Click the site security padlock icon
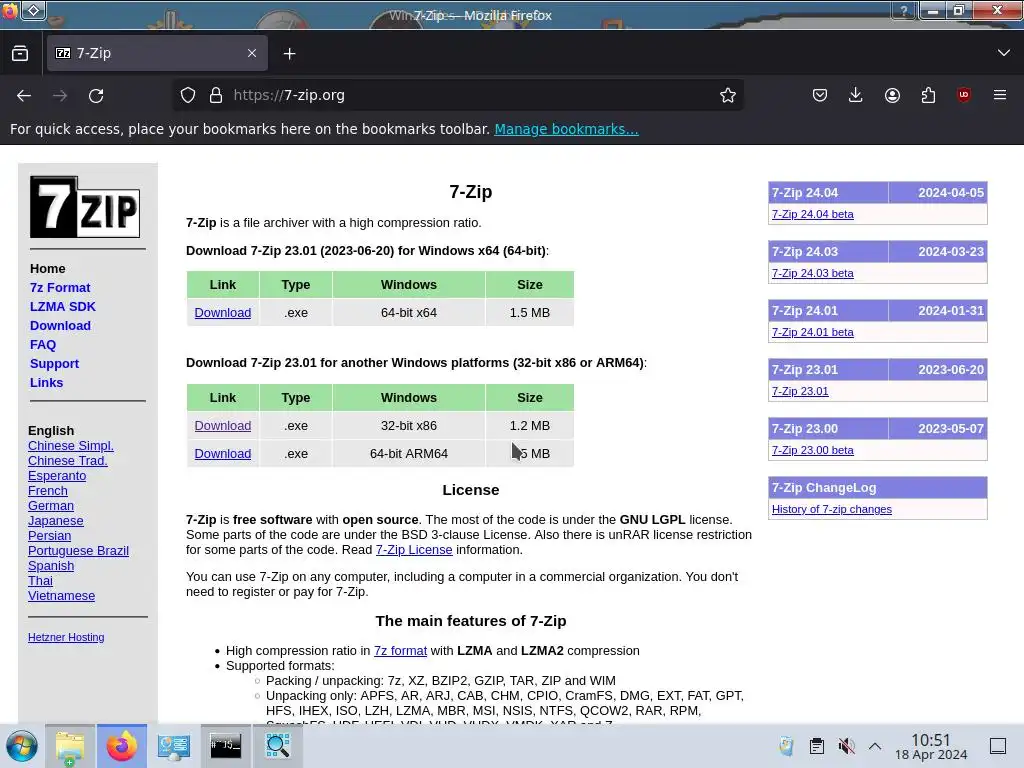 pyautogui.click(x=216, y=95)
